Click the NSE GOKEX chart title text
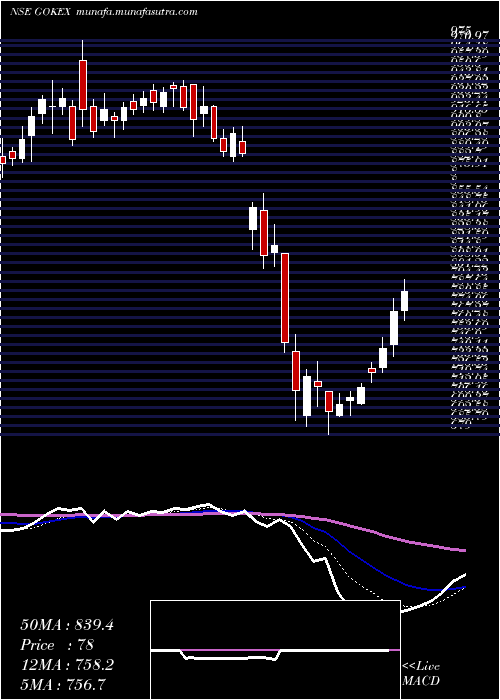Viewport: 500px width, 700px height. pos(40,12)
